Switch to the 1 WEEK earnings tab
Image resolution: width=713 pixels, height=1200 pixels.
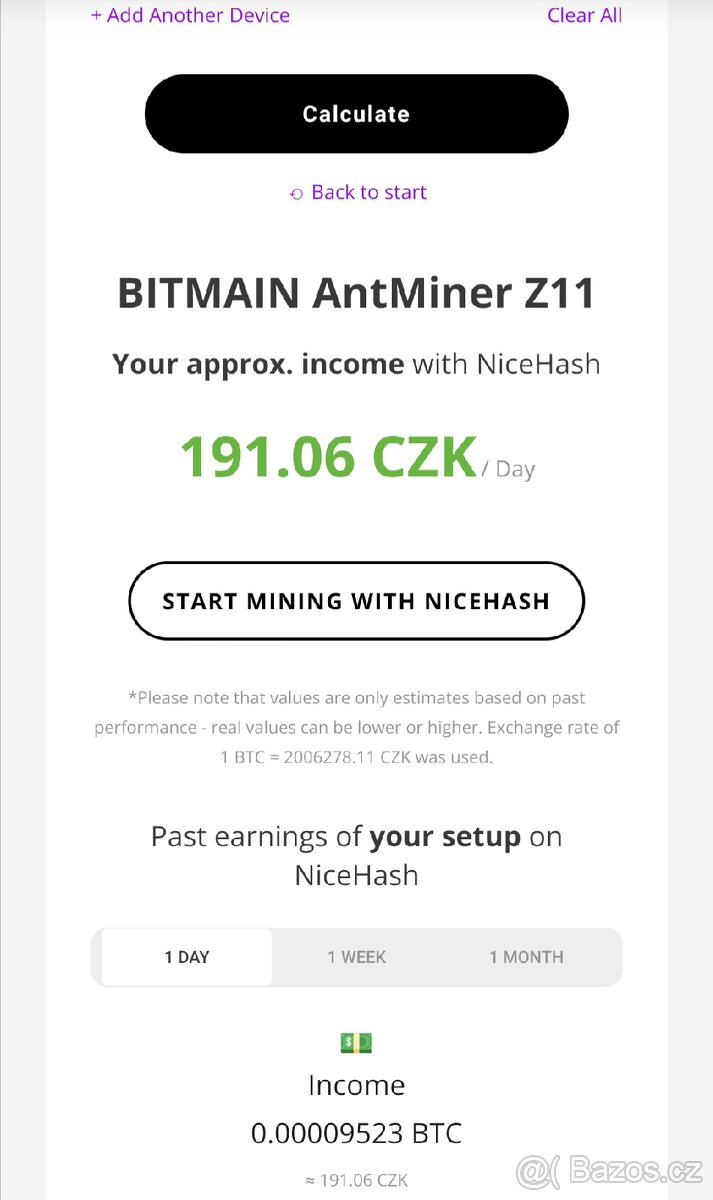pos(356,957)
